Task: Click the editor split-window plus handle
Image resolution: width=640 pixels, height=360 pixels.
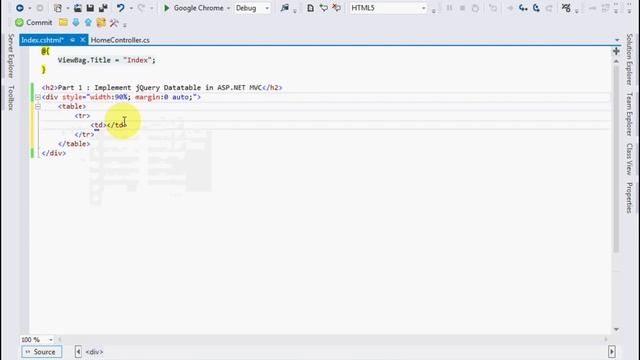Action: click(x=616, y=51)
